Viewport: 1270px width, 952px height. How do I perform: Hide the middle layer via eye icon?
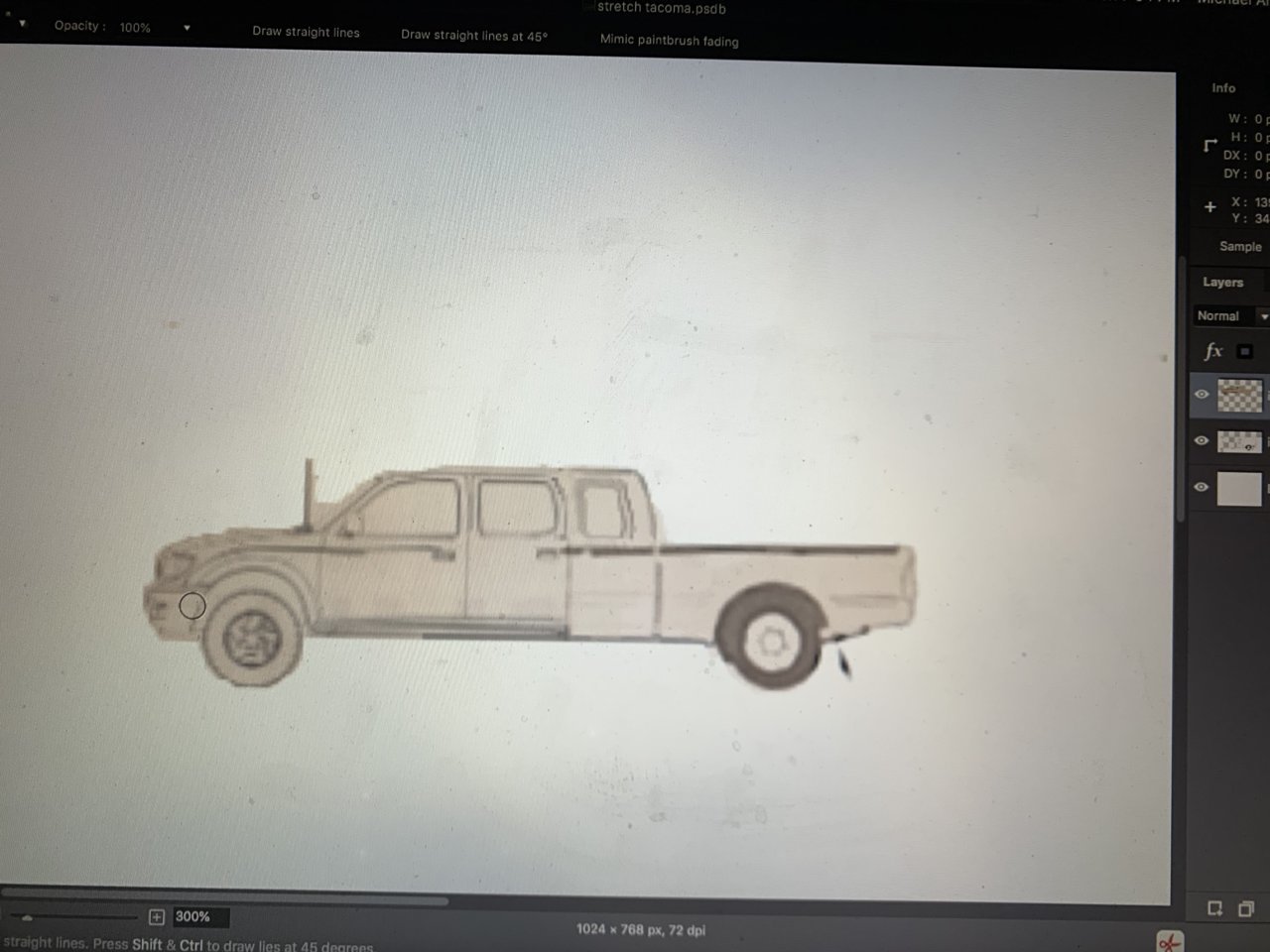tap(1202, 440)
